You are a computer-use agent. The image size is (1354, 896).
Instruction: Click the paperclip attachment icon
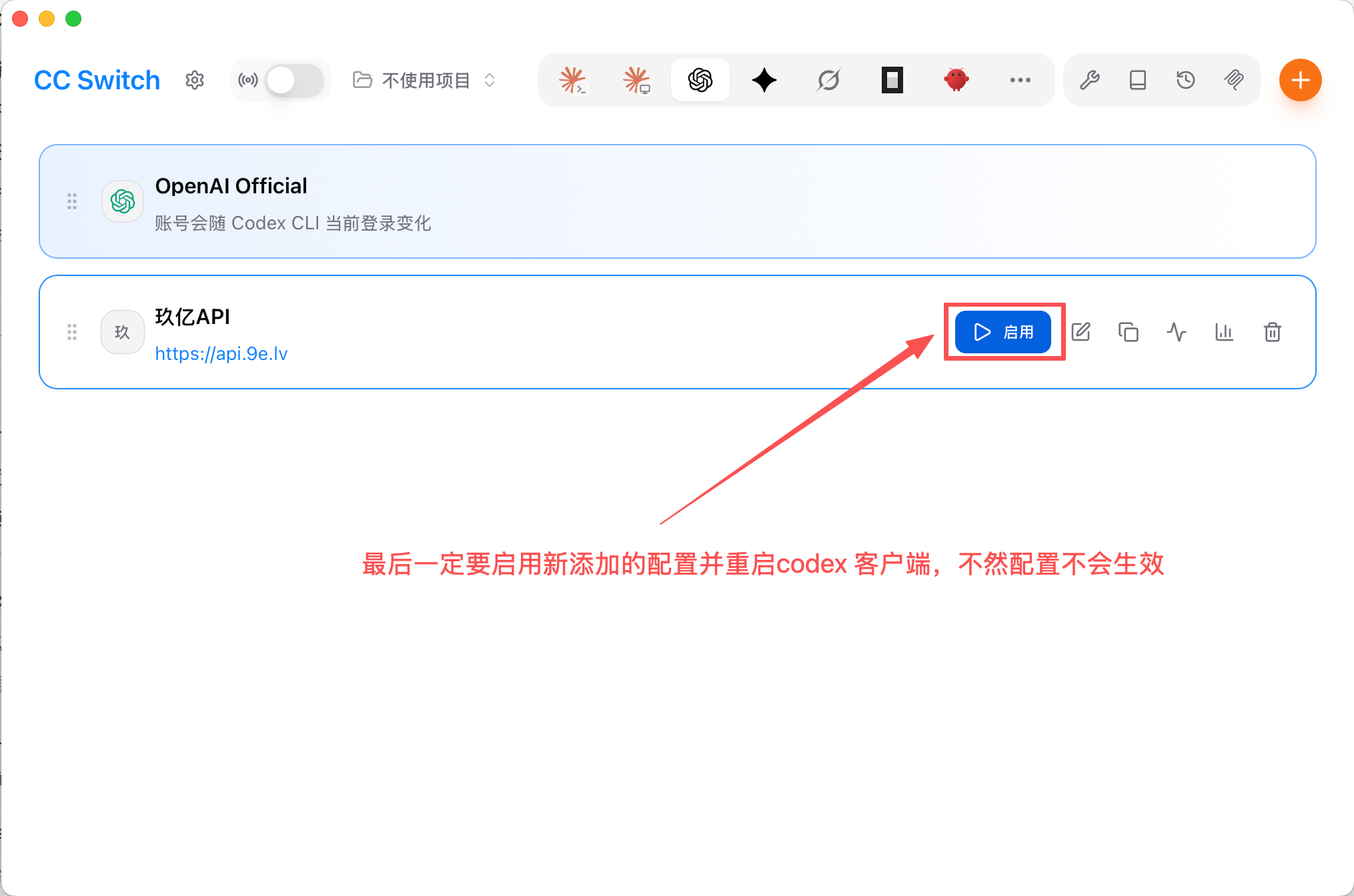point(1234,80)
